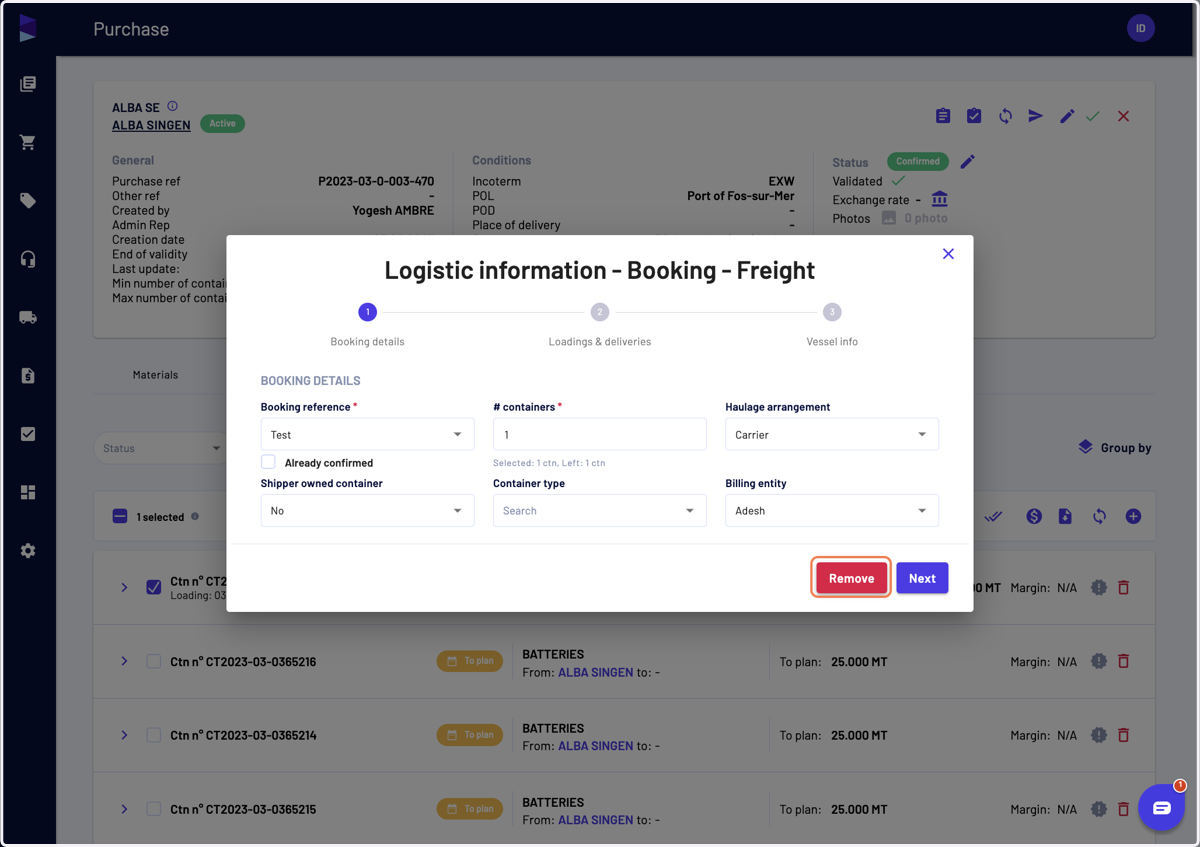
Task: Open the ALBA SINGEN header link
Action: pos(151,125)
